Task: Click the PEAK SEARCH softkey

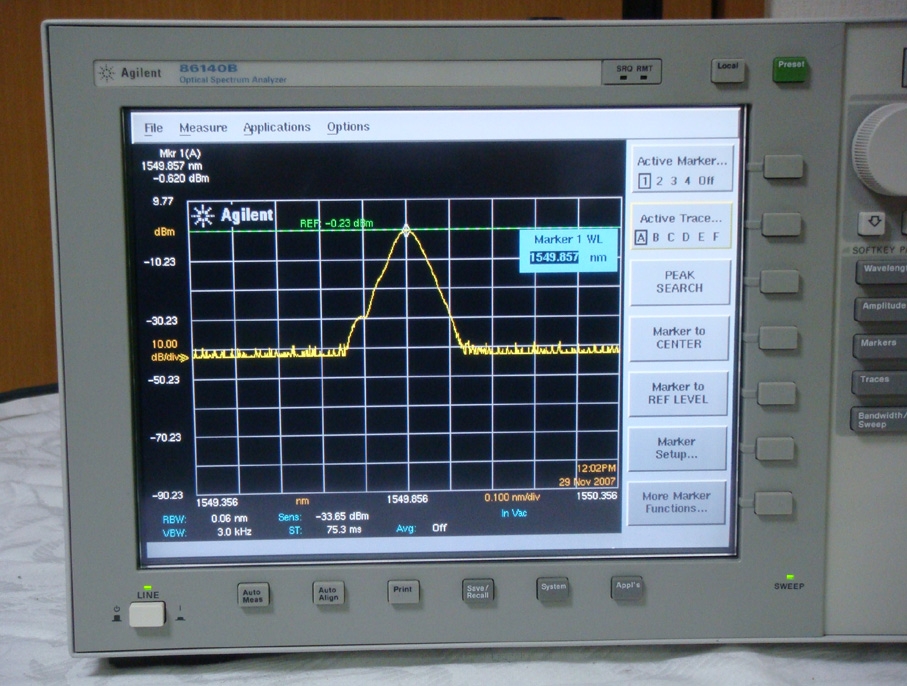Action: [x=680, y=282]
